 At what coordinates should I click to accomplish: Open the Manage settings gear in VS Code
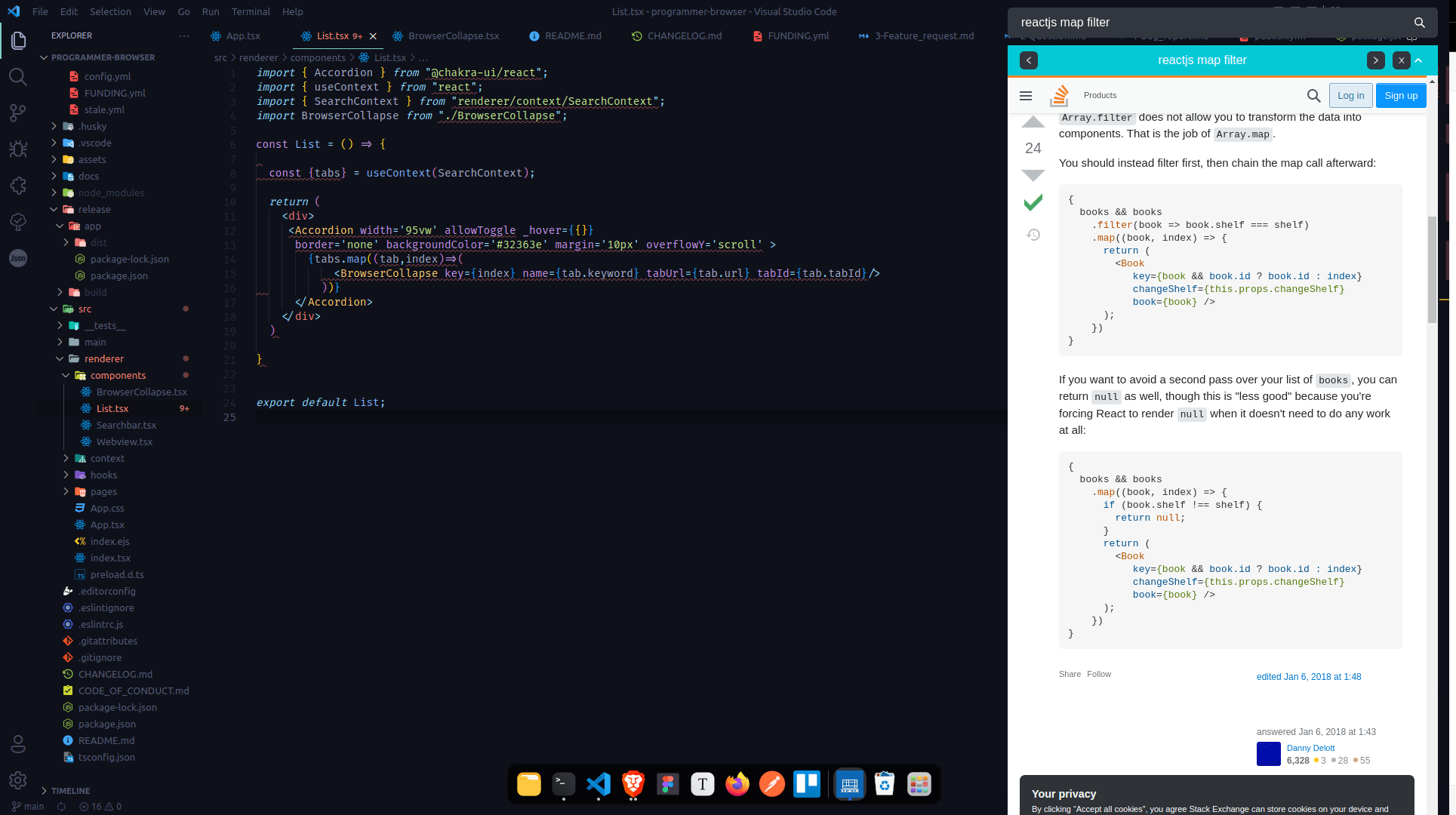[x=17, y=780]
